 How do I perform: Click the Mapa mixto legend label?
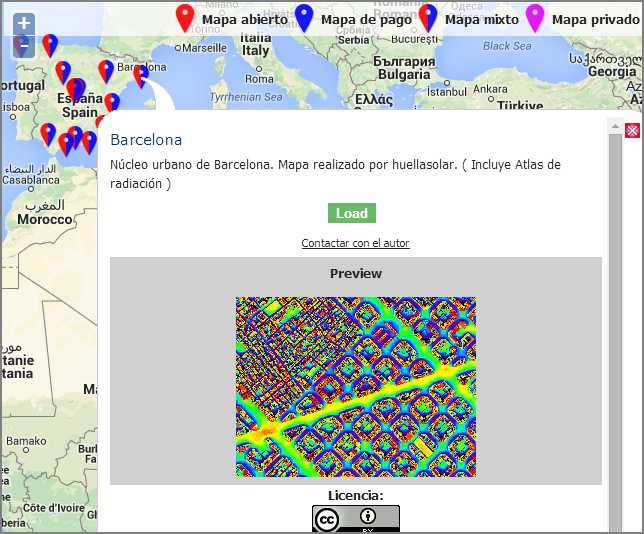[481, 19]
